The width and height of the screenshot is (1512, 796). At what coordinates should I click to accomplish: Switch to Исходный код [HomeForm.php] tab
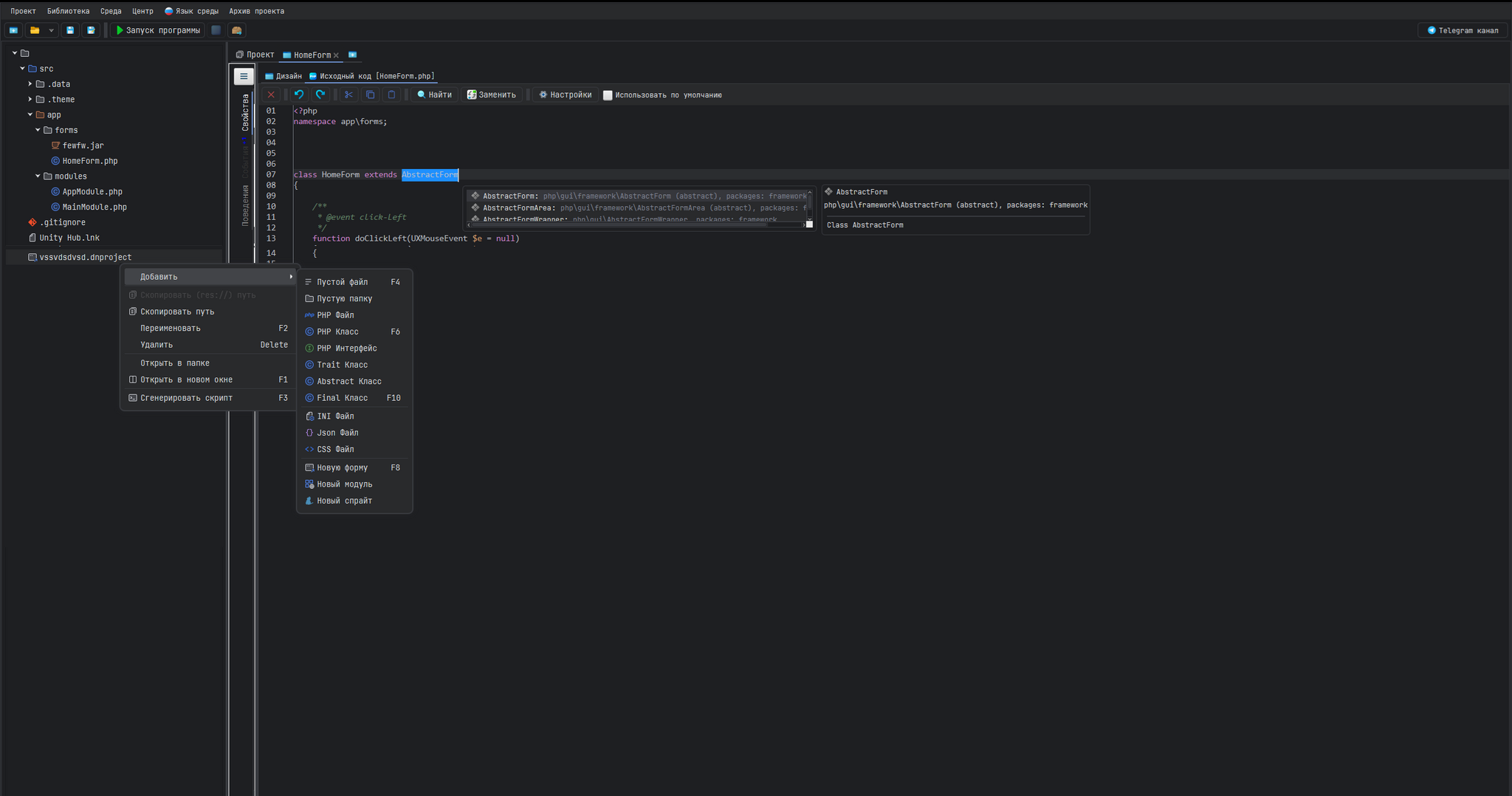click(373, 76)
